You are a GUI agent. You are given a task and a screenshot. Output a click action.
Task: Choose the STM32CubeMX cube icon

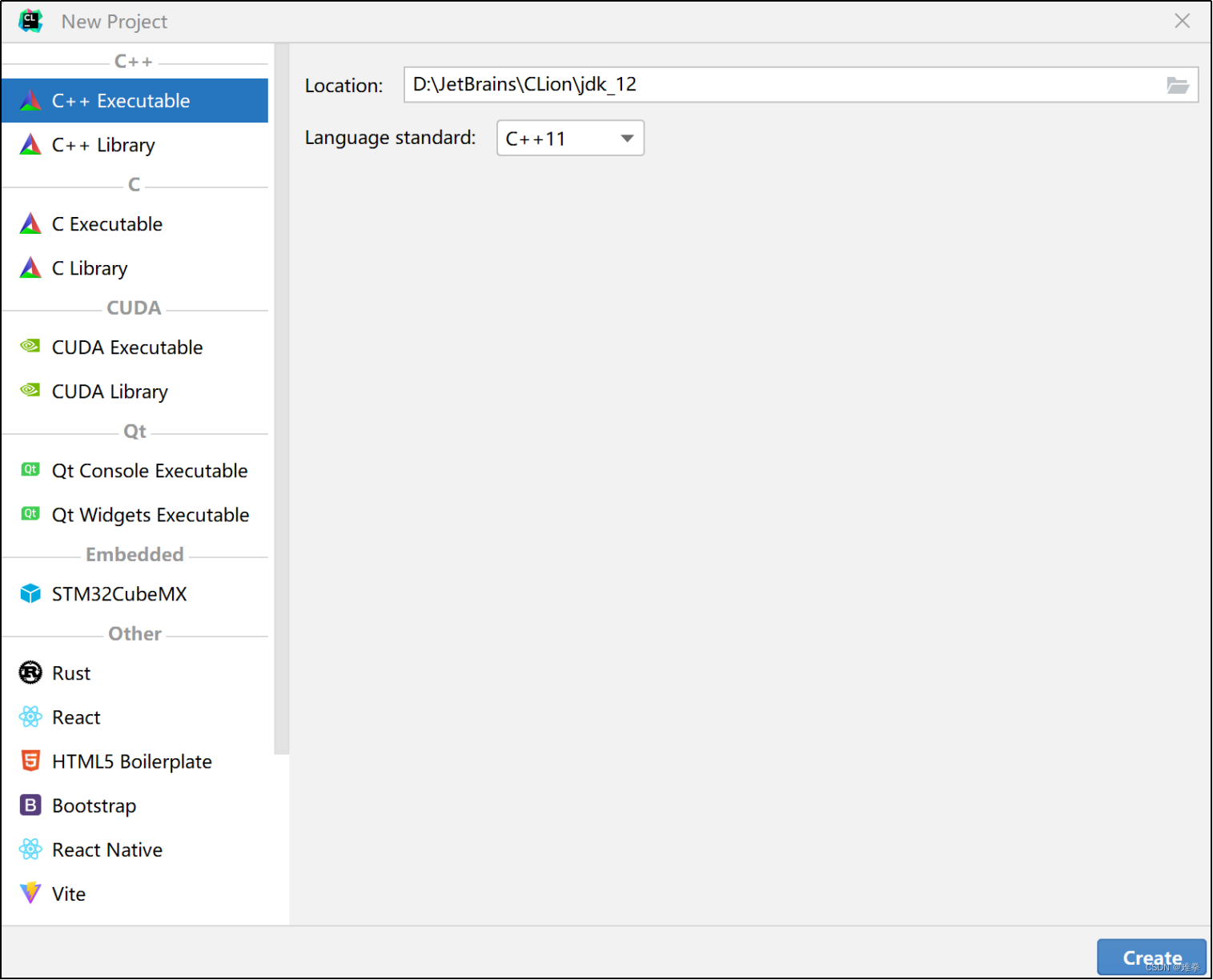[x=30, y=594]
